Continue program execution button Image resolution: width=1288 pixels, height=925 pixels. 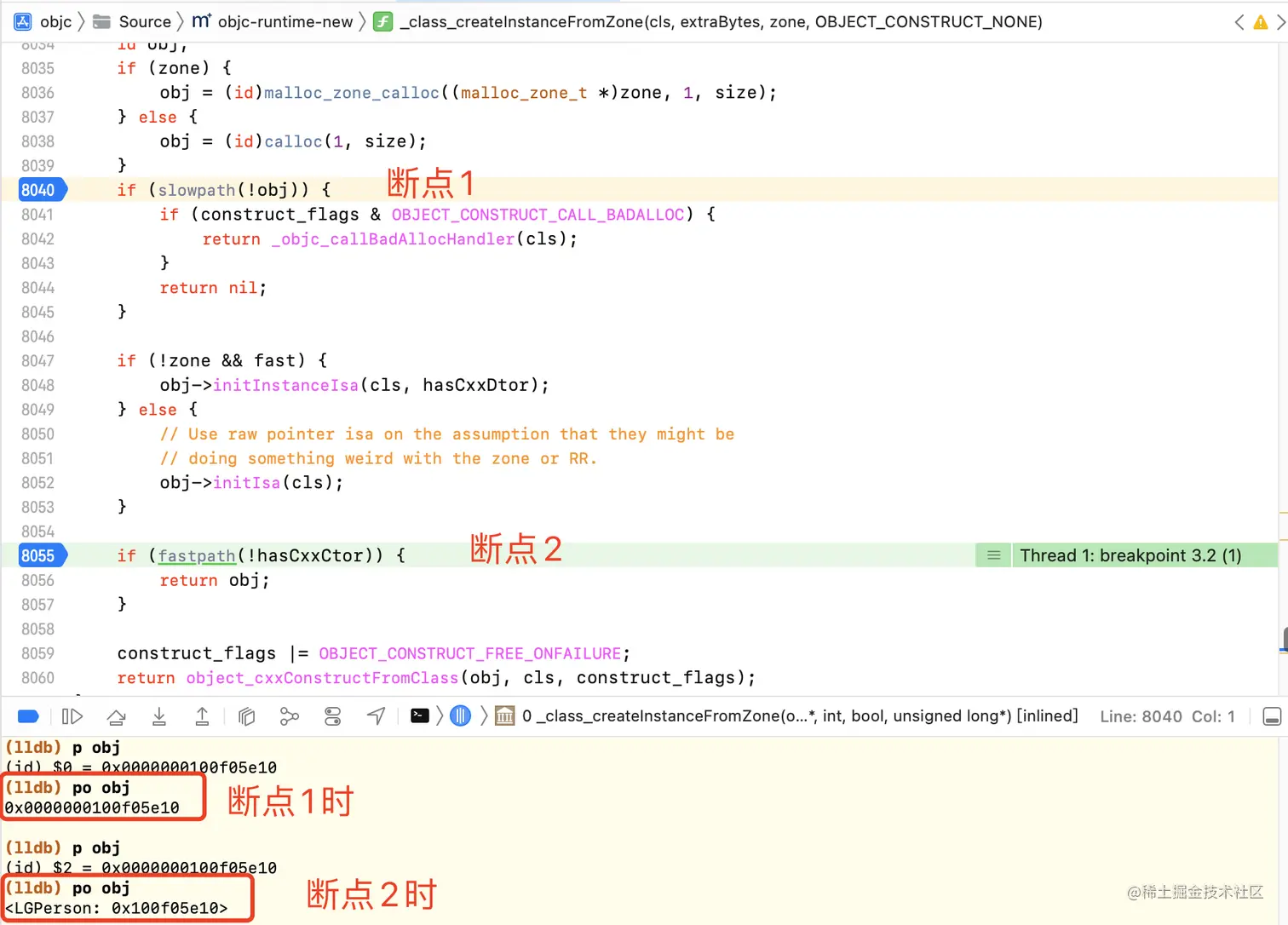[x=72, y=716]
